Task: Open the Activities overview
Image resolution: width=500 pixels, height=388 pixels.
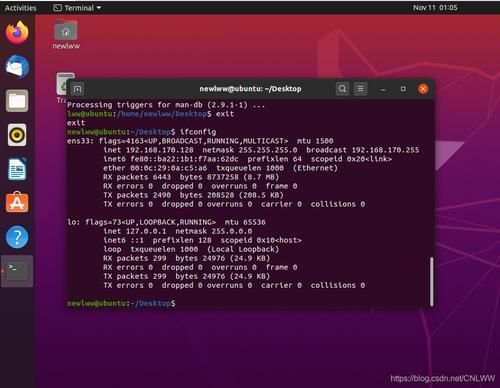Action: pos(20,8)
